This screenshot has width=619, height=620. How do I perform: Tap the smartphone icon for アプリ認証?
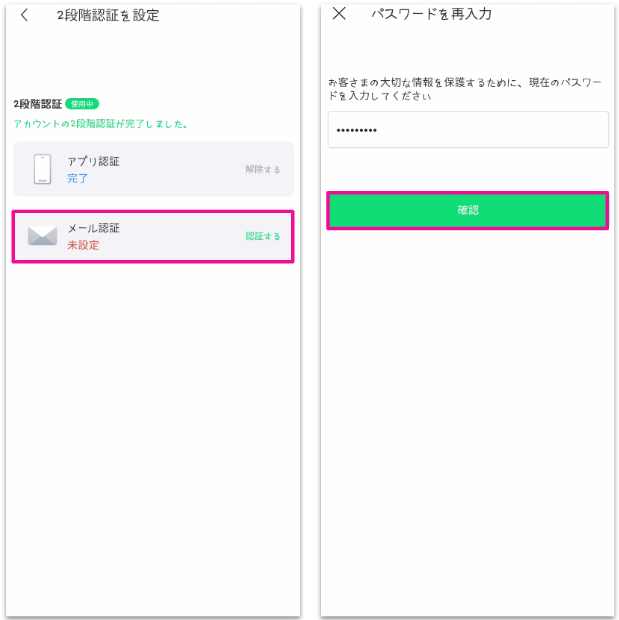pyautogui.click(x=42, y=169)
